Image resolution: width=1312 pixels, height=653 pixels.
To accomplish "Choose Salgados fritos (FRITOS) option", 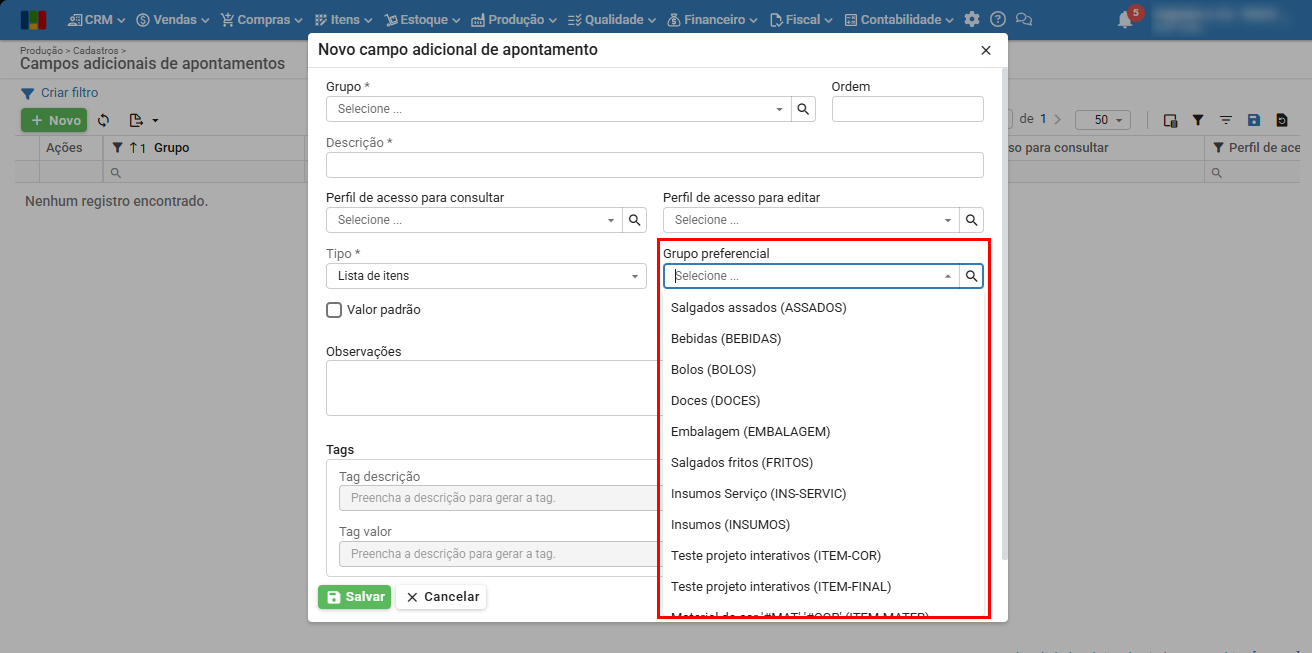I will tap(742, 463).
